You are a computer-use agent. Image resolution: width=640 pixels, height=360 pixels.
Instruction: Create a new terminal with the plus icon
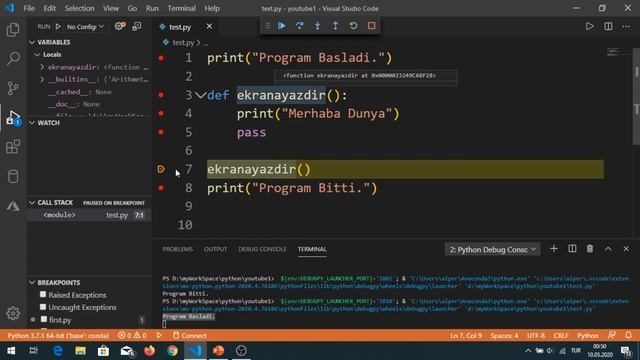tap(554, 249)
